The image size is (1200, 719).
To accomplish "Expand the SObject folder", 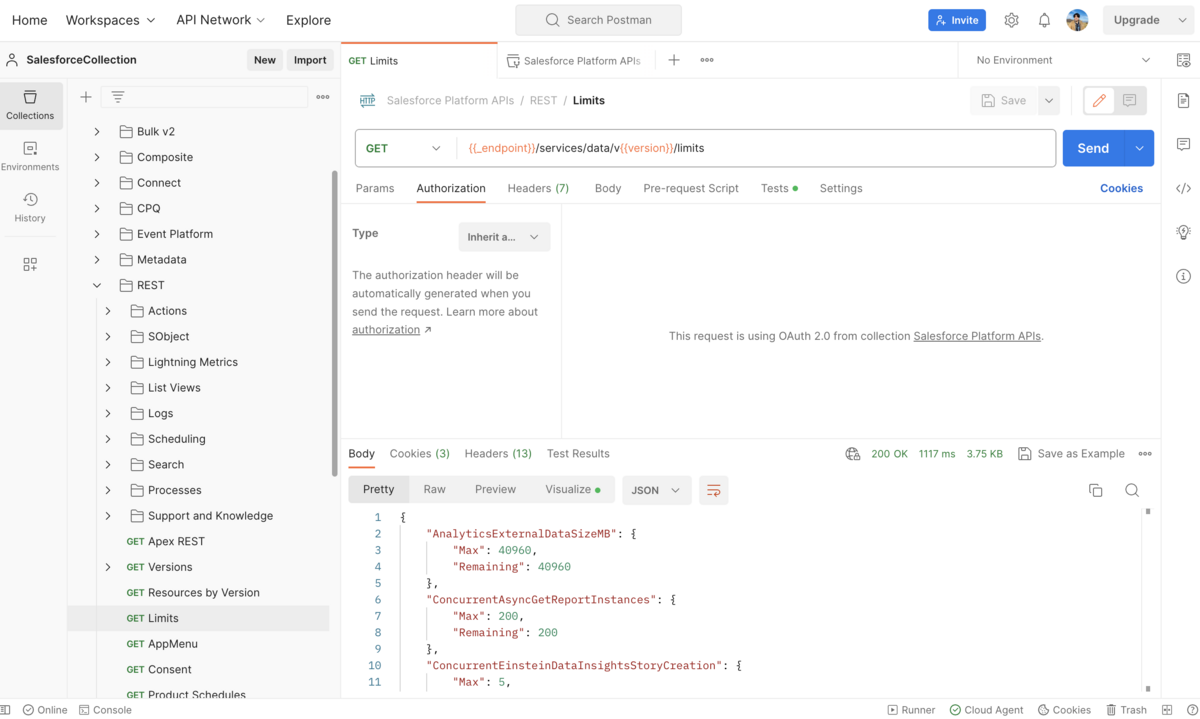I will (x=108, y=336).
